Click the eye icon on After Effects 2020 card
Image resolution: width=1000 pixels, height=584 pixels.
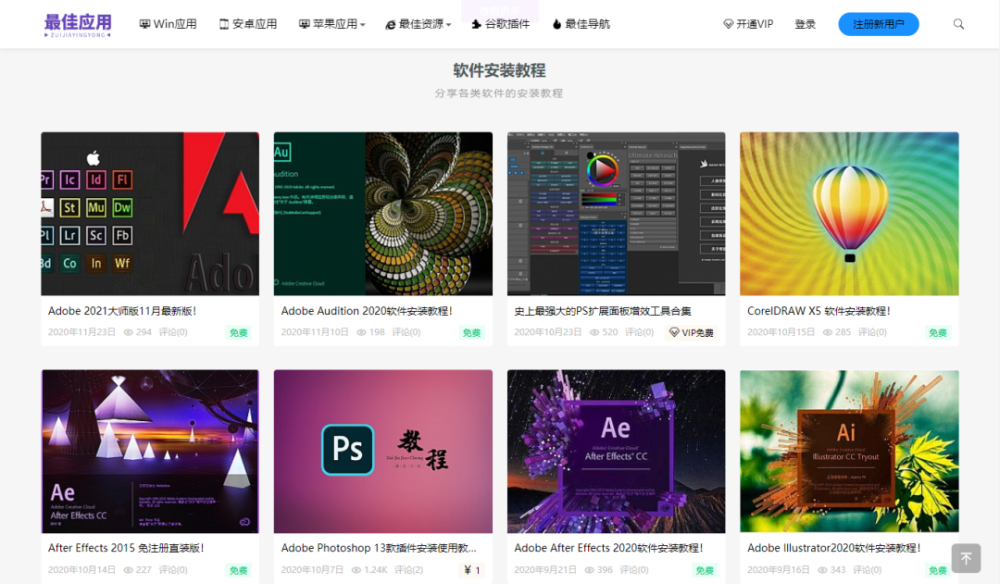590,570
